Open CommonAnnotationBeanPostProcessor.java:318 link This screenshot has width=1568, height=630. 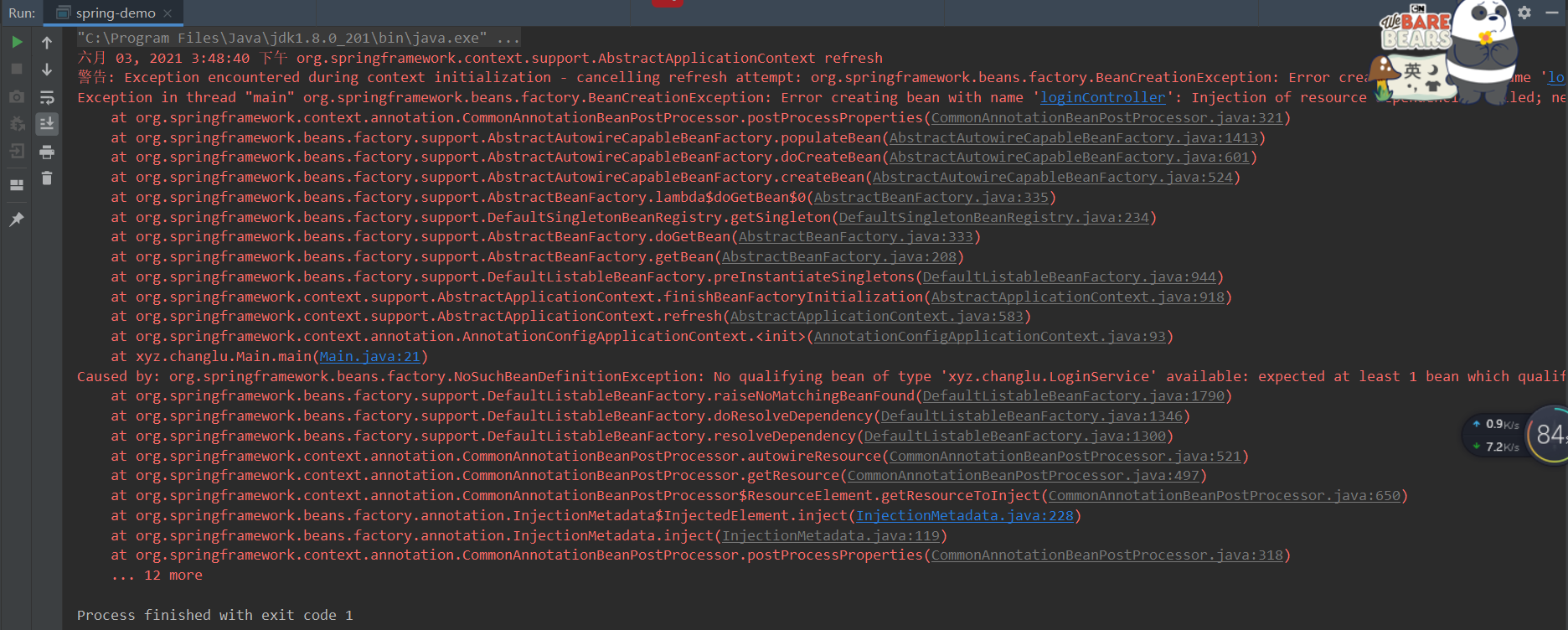tap(1106, 555)
